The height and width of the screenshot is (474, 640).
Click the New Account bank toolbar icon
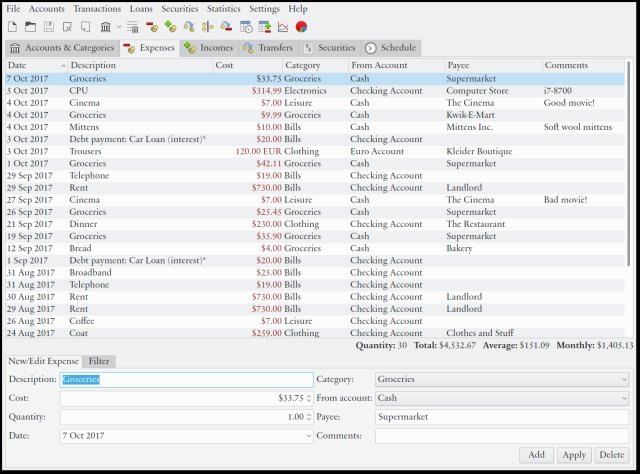point(105,26)
